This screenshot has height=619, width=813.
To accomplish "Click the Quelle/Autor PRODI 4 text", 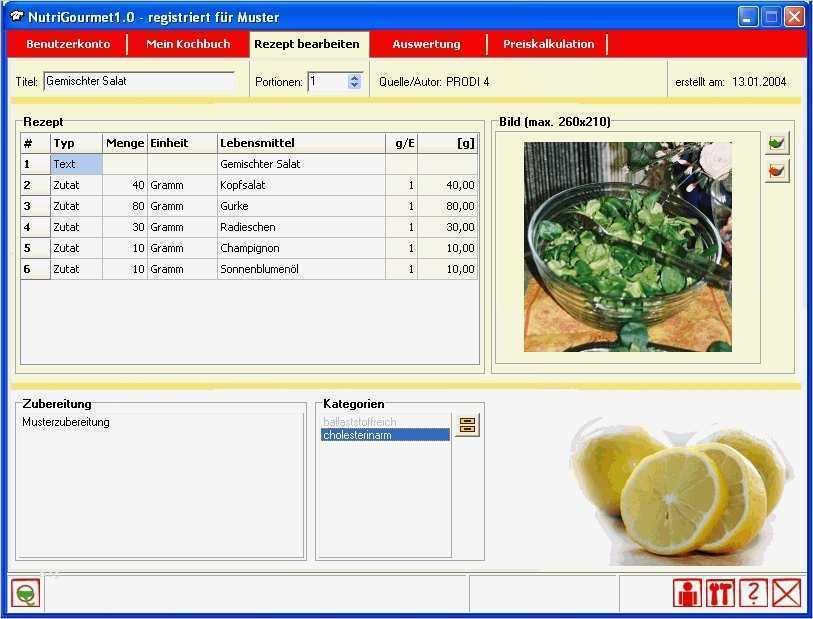I will pyautogui.click(x=434, y=82).
